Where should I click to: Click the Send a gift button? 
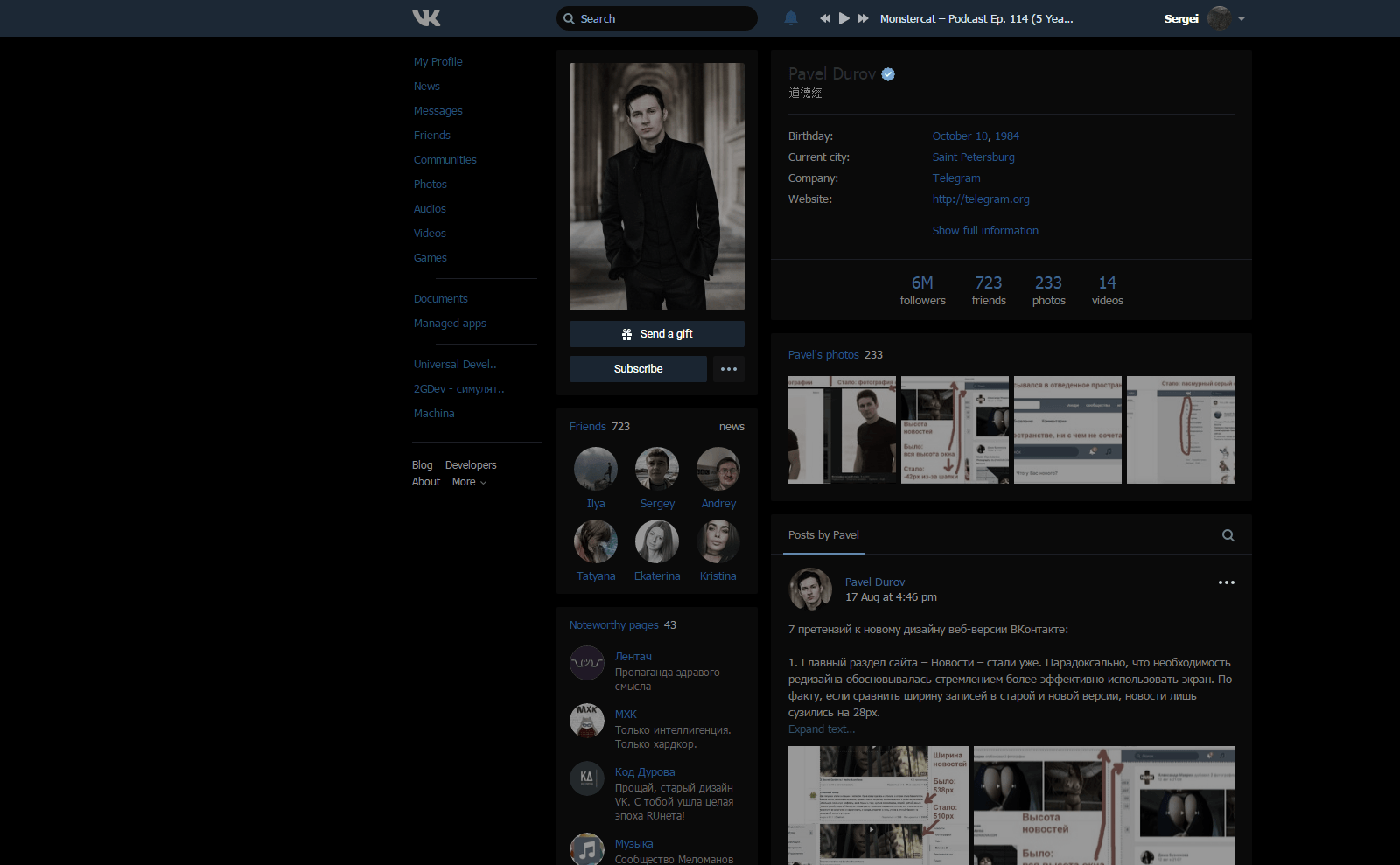pos(657,334)
